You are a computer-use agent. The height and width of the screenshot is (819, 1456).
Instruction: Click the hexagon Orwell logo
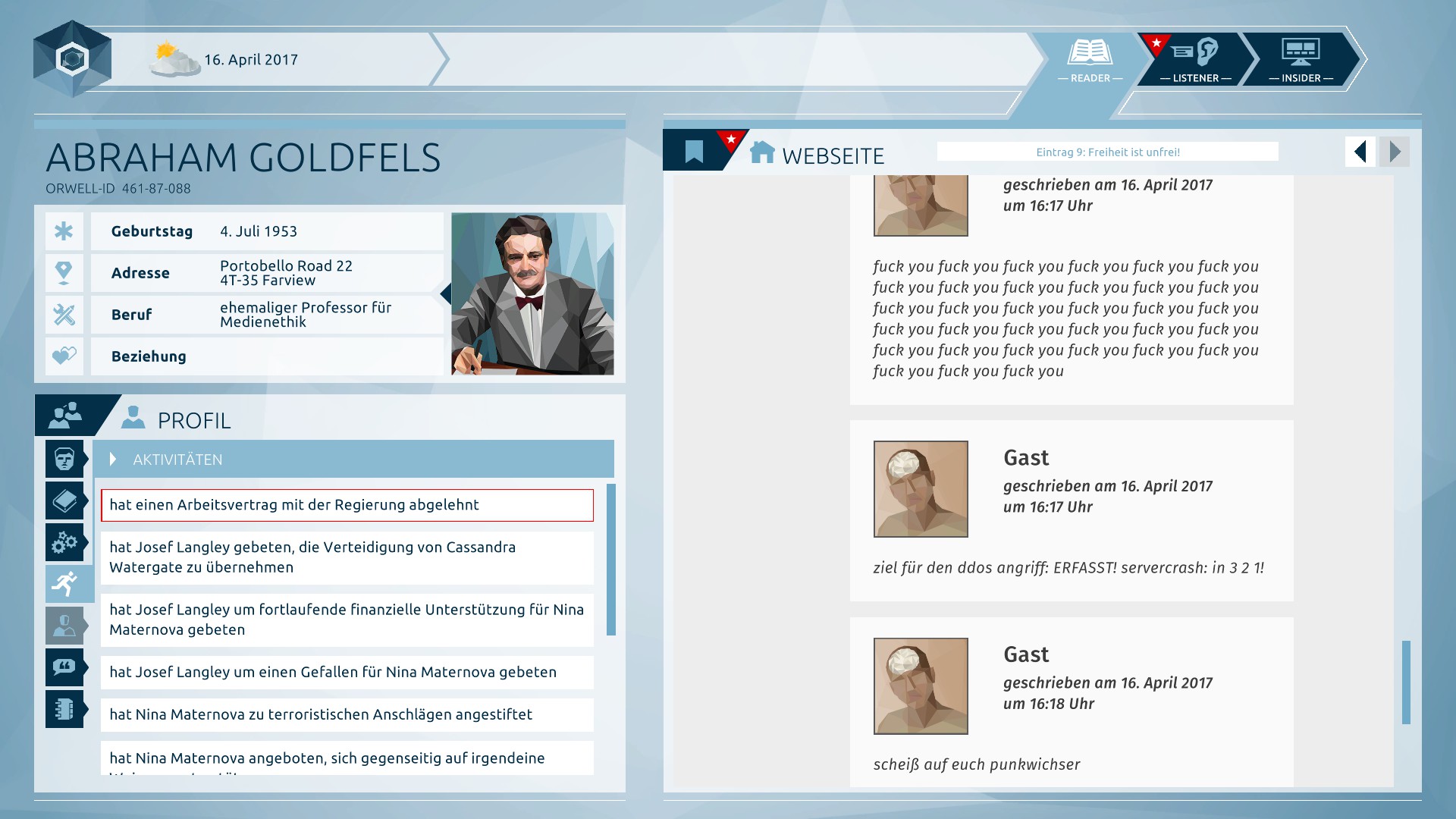tap(73, 59)
